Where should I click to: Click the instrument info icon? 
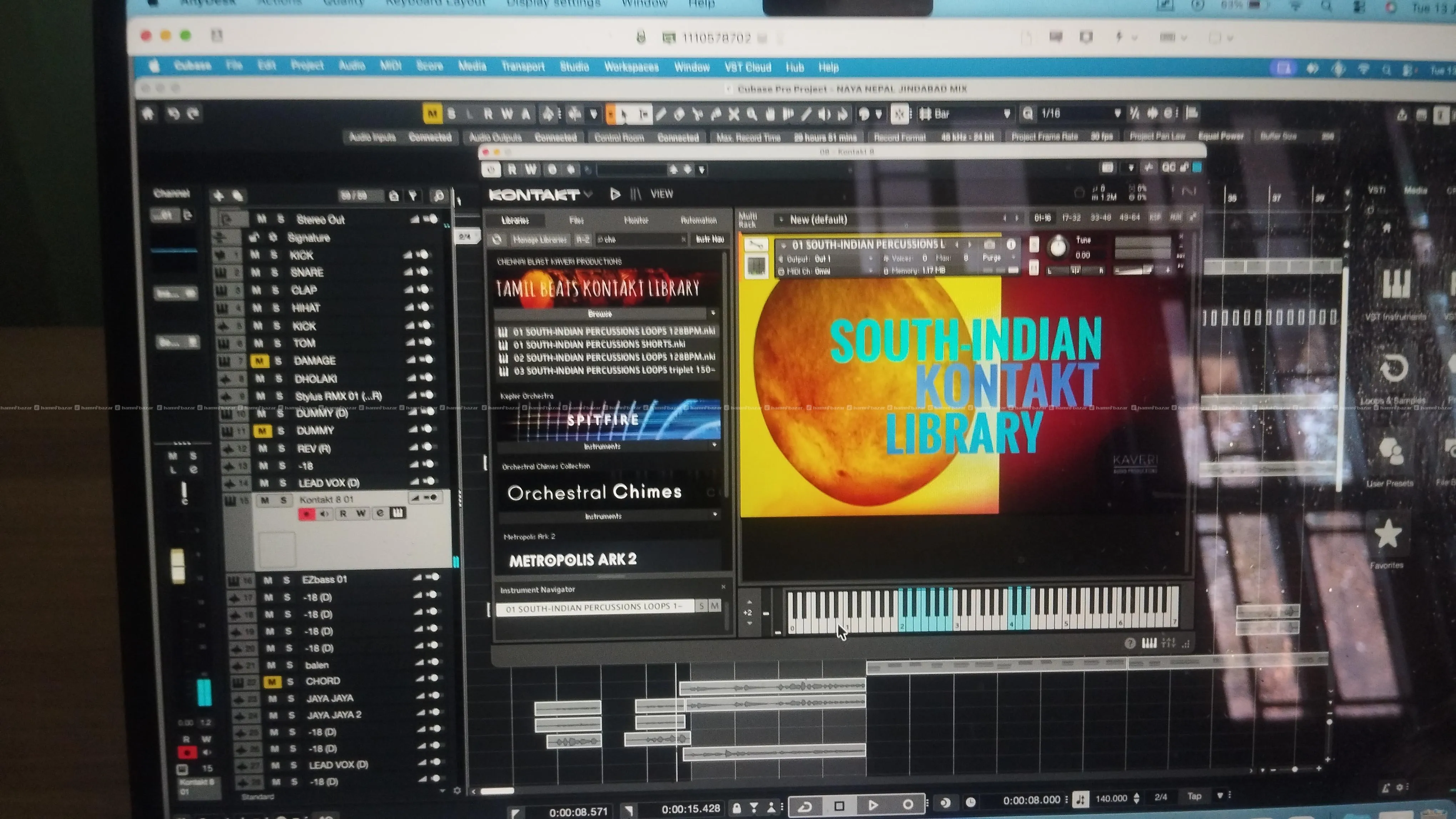(x=1011, y=245)
